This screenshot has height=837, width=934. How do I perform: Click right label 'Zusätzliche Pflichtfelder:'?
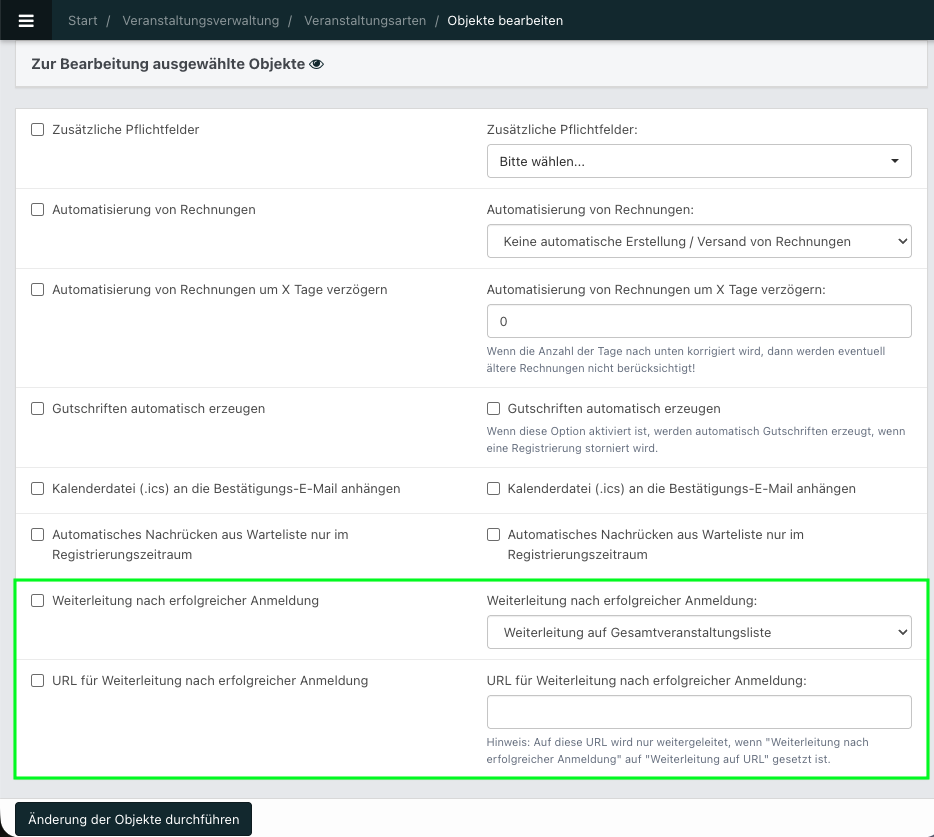point(562,130)
